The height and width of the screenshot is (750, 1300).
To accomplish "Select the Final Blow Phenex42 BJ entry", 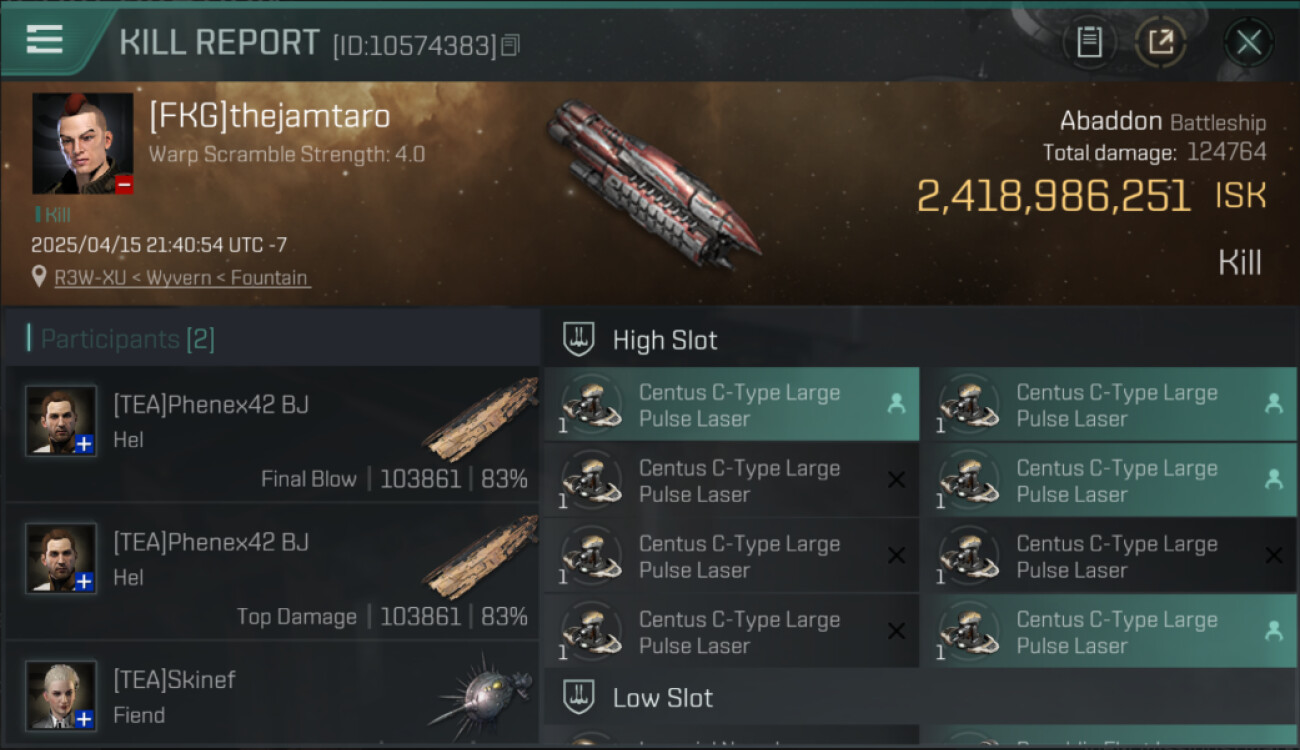I will (272, 435).
